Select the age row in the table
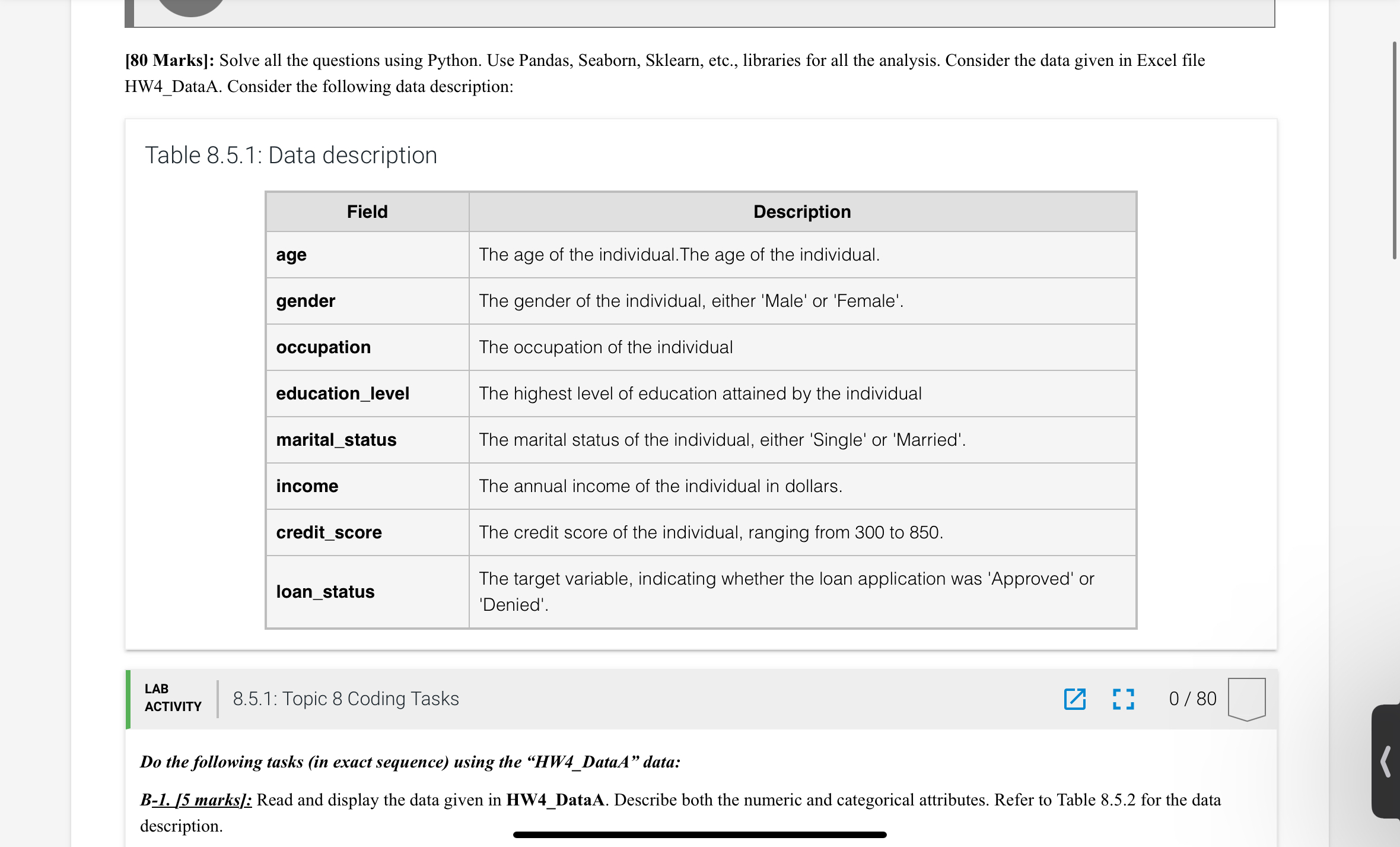The height and width of the screenshot is (847, 1400). click(291, 254)
